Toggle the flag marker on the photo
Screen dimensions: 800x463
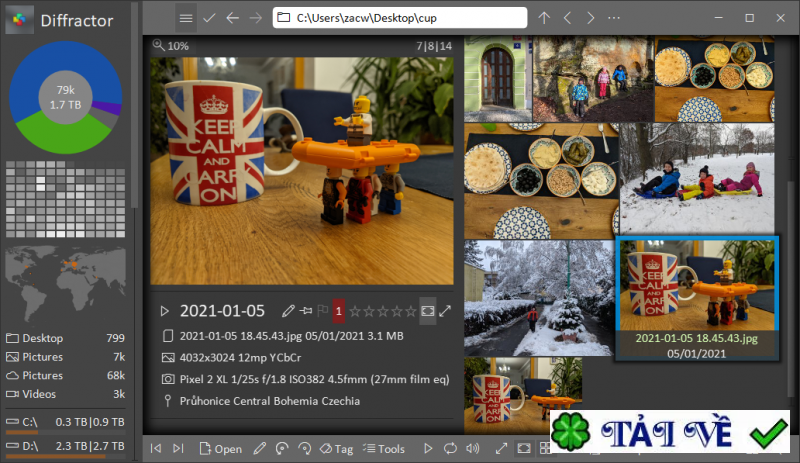point(322,310)
